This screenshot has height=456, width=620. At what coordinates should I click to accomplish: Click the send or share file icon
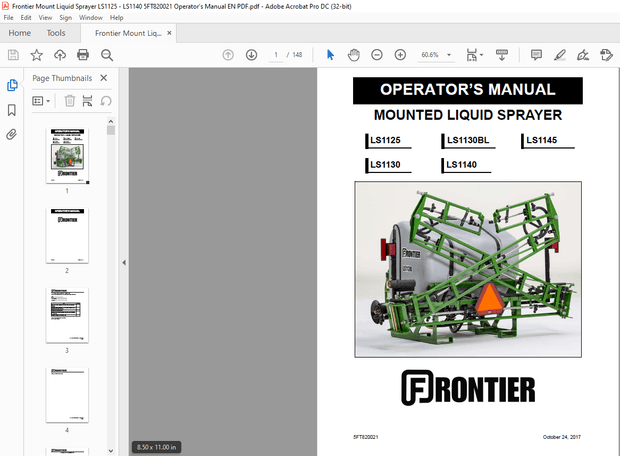[606, 55]
